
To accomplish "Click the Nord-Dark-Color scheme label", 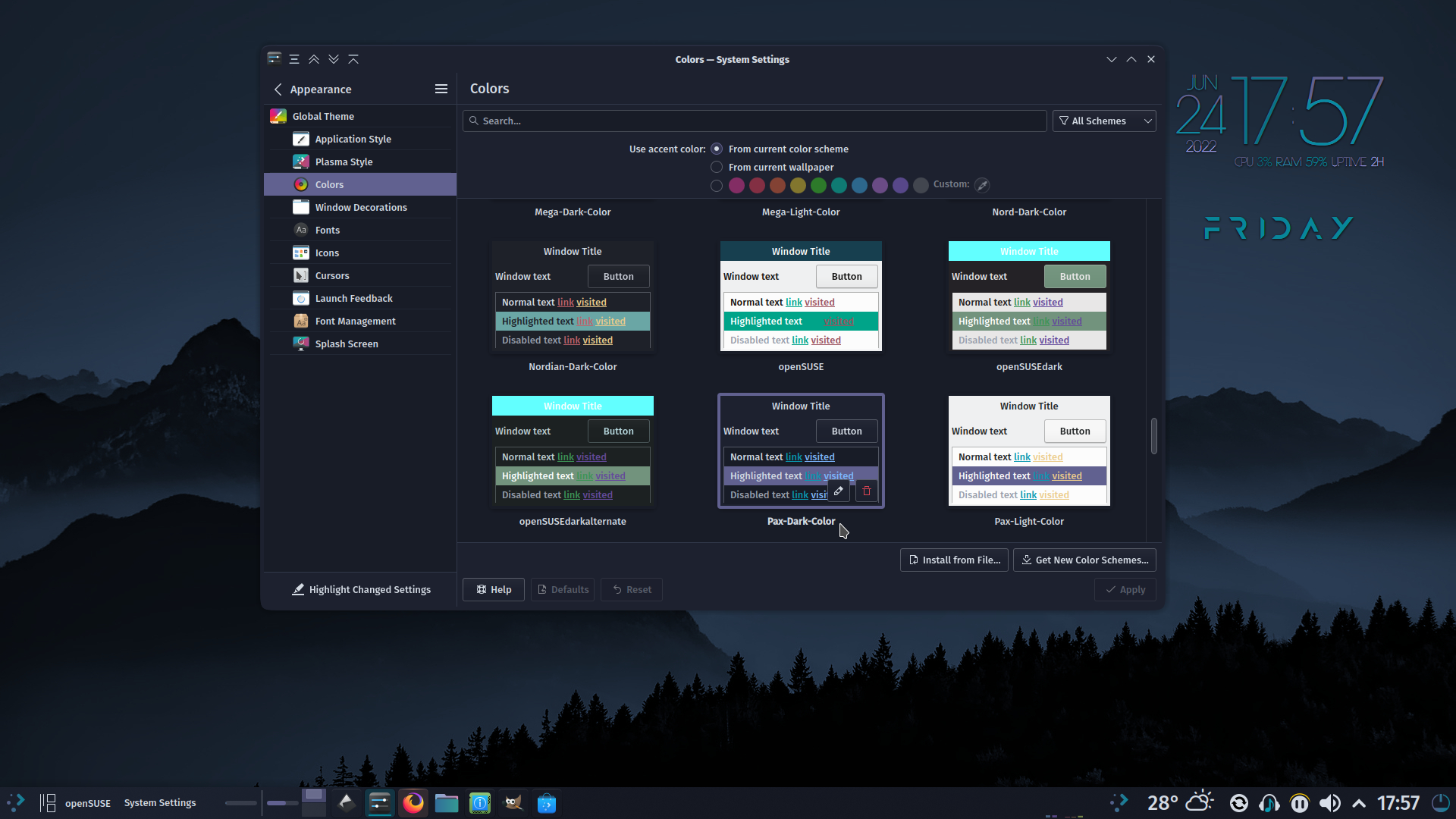I will 1029,212.
